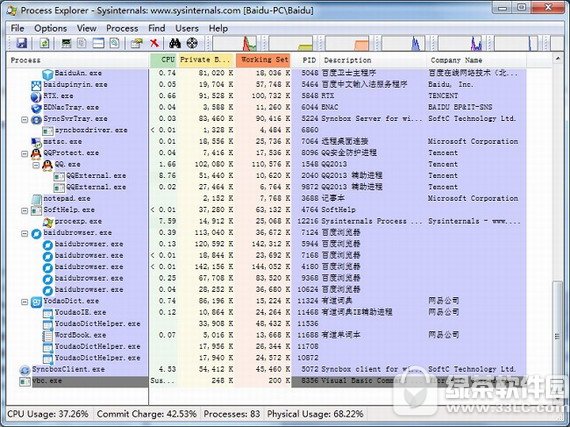Collapse the parent baidubrowser.exe tree node
Screen dimensions: 570x427
click(24, 233)
